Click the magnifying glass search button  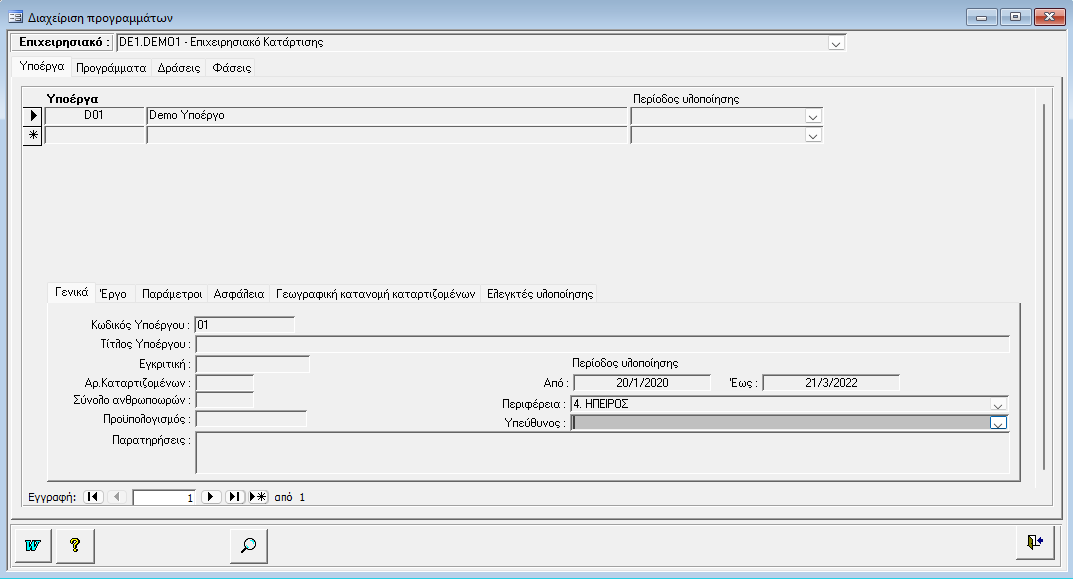[x=249, y=545]
